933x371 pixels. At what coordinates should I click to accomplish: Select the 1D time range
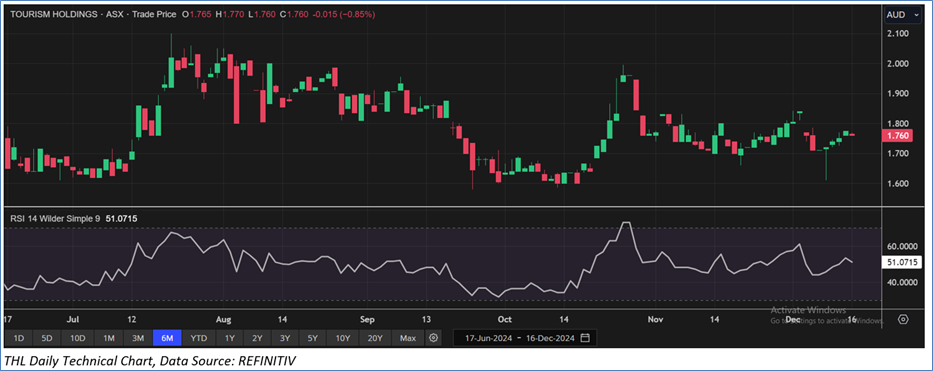(x=18, y=338)
